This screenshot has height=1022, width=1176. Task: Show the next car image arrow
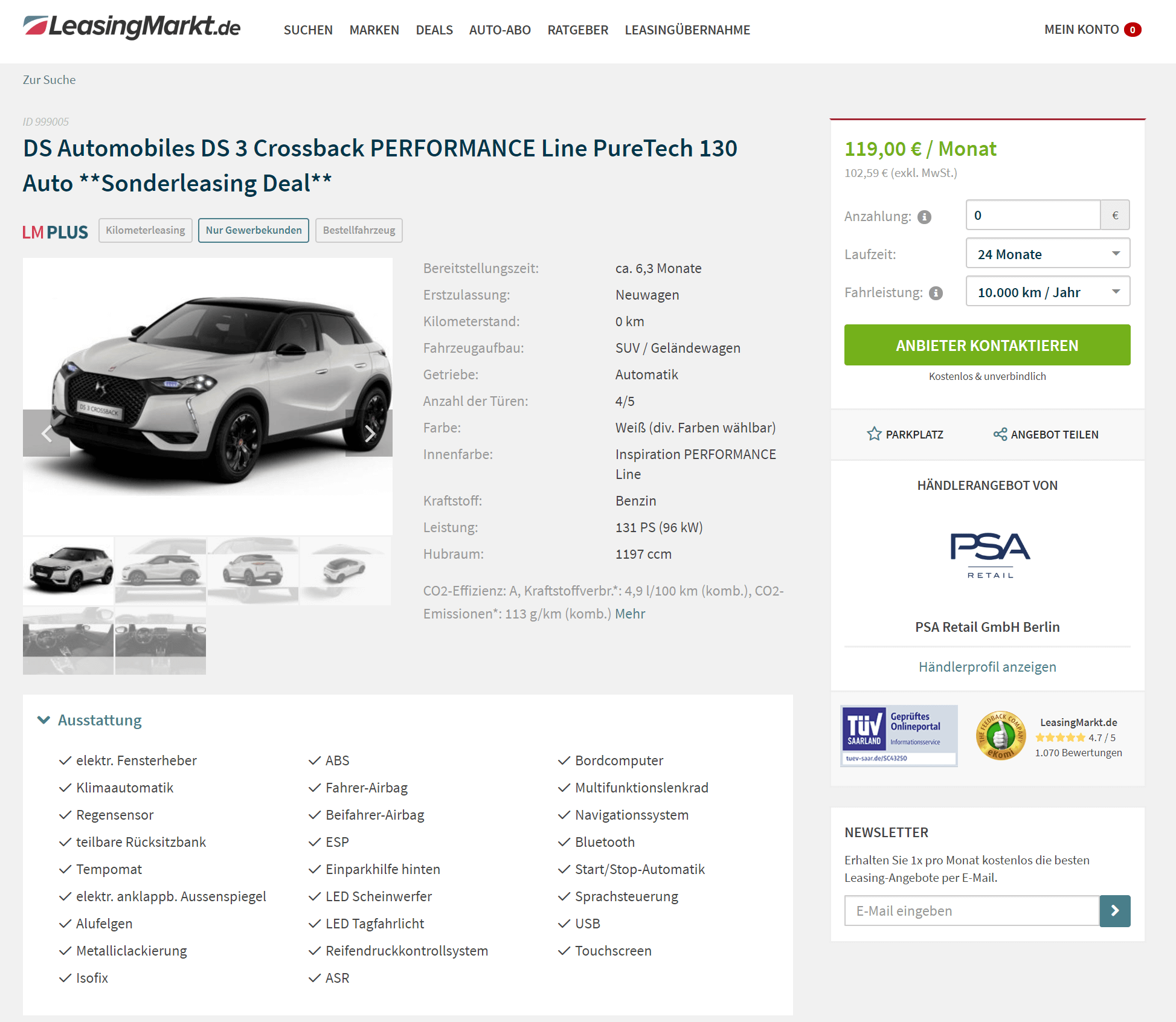pyautogui.click(x=369, y=433)
